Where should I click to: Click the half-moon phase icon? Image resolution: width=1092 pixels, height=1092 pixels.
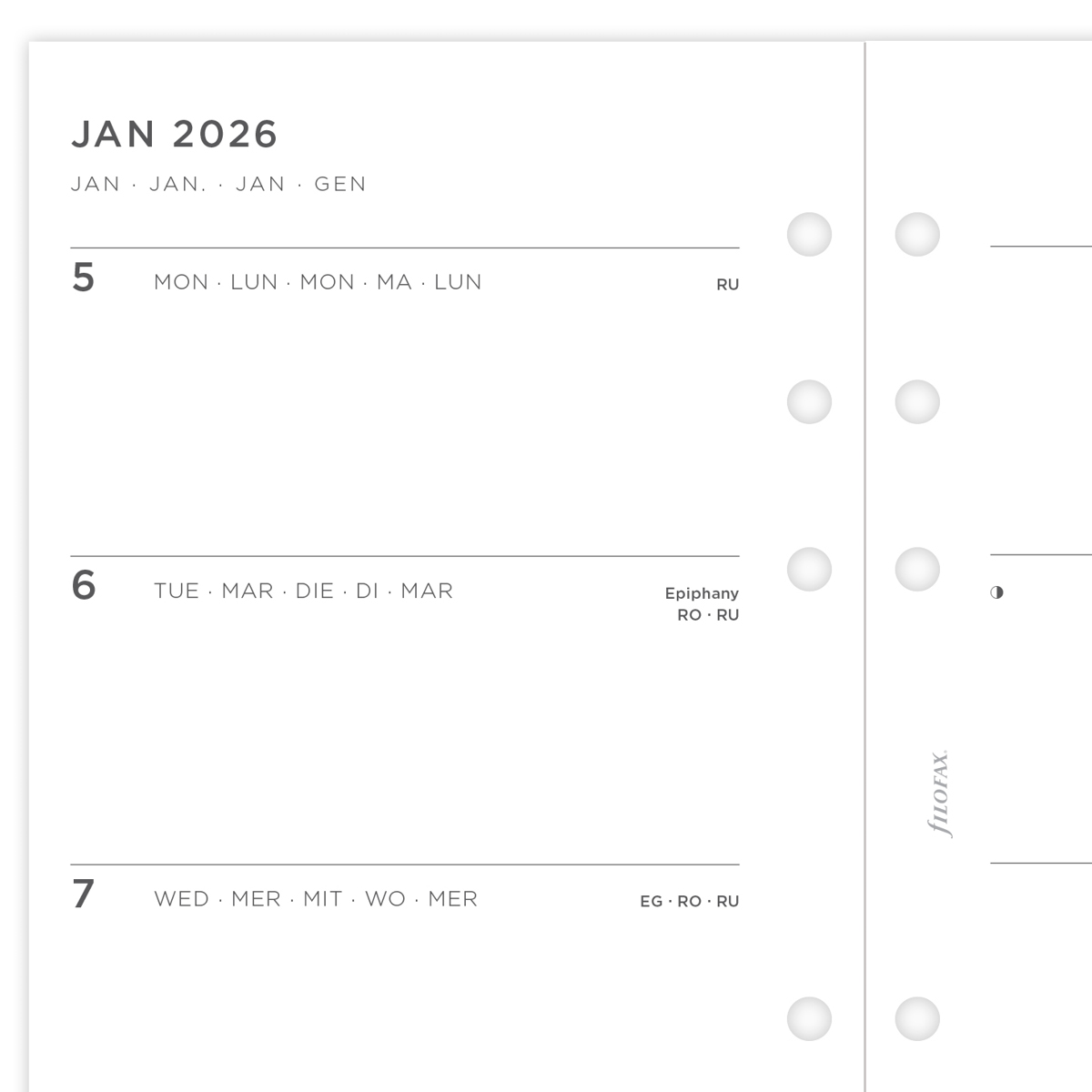(996, 592)
